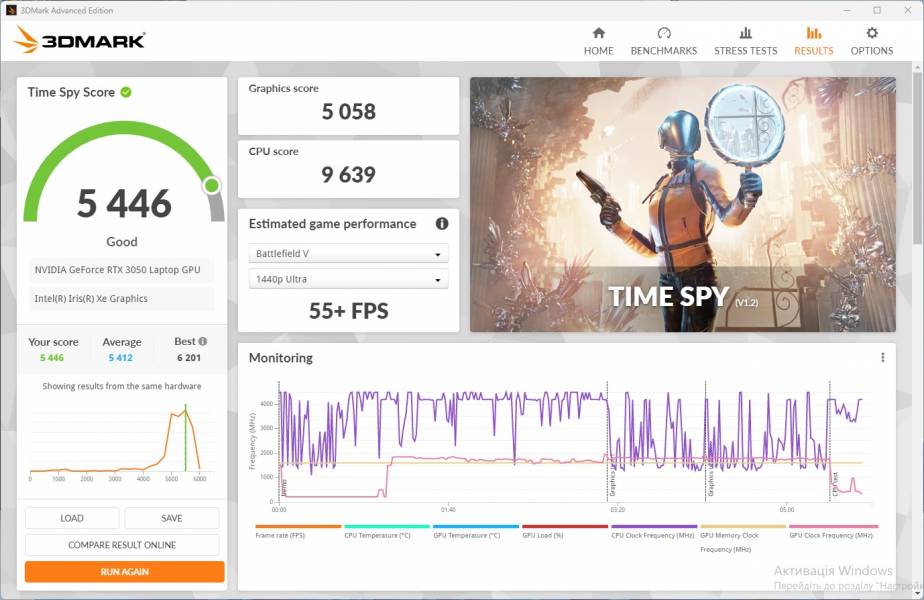Viewport: 924px width, 600px height.
Task: Click the SAVE button
Action: coord(171,518)
